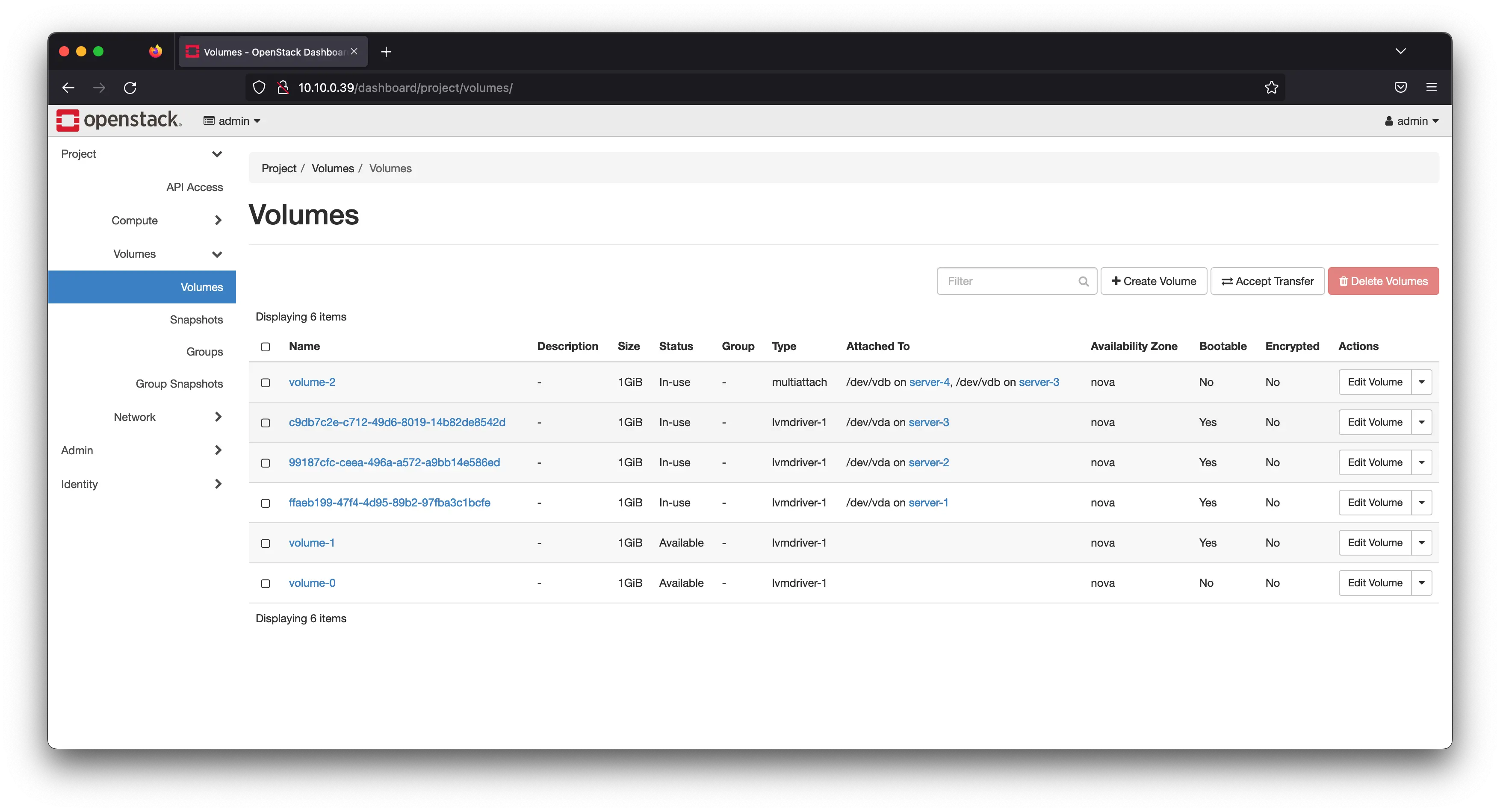
Task: Open server-4 link in volume-2 row
Action: (929, 382)
